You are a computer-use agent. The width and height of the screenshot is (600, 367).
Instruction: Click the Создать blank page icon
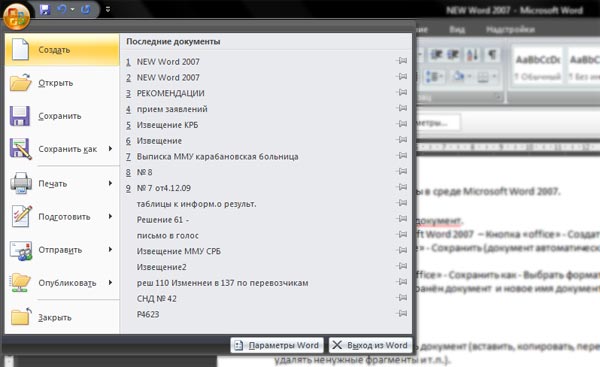(x=20, y=49)
